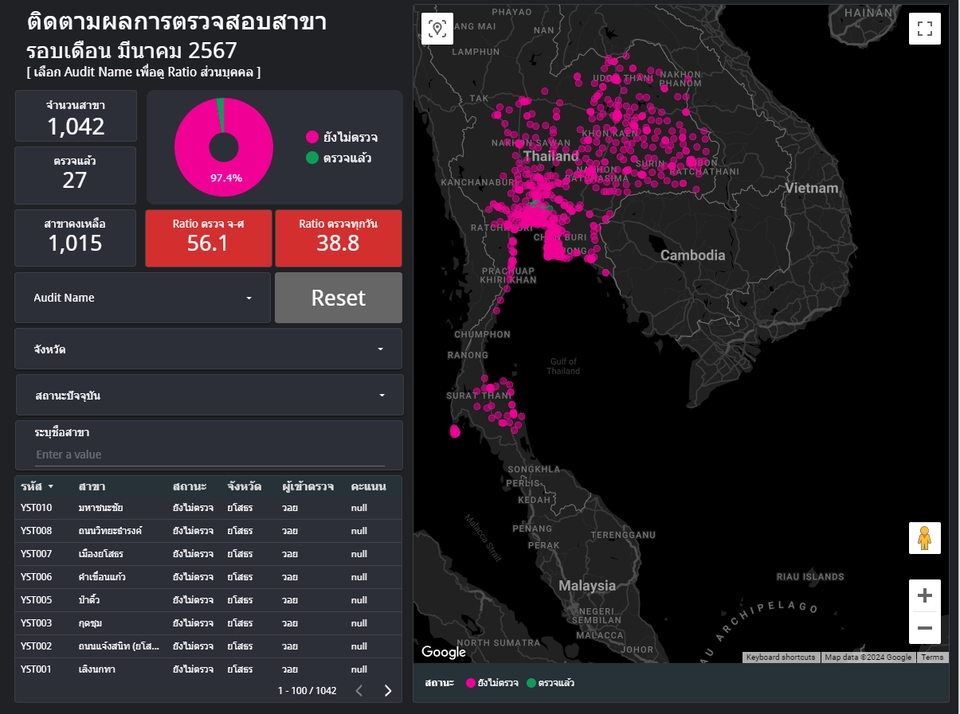Select row YST008
The image size is (960, 714).
(x=209, y=531)
